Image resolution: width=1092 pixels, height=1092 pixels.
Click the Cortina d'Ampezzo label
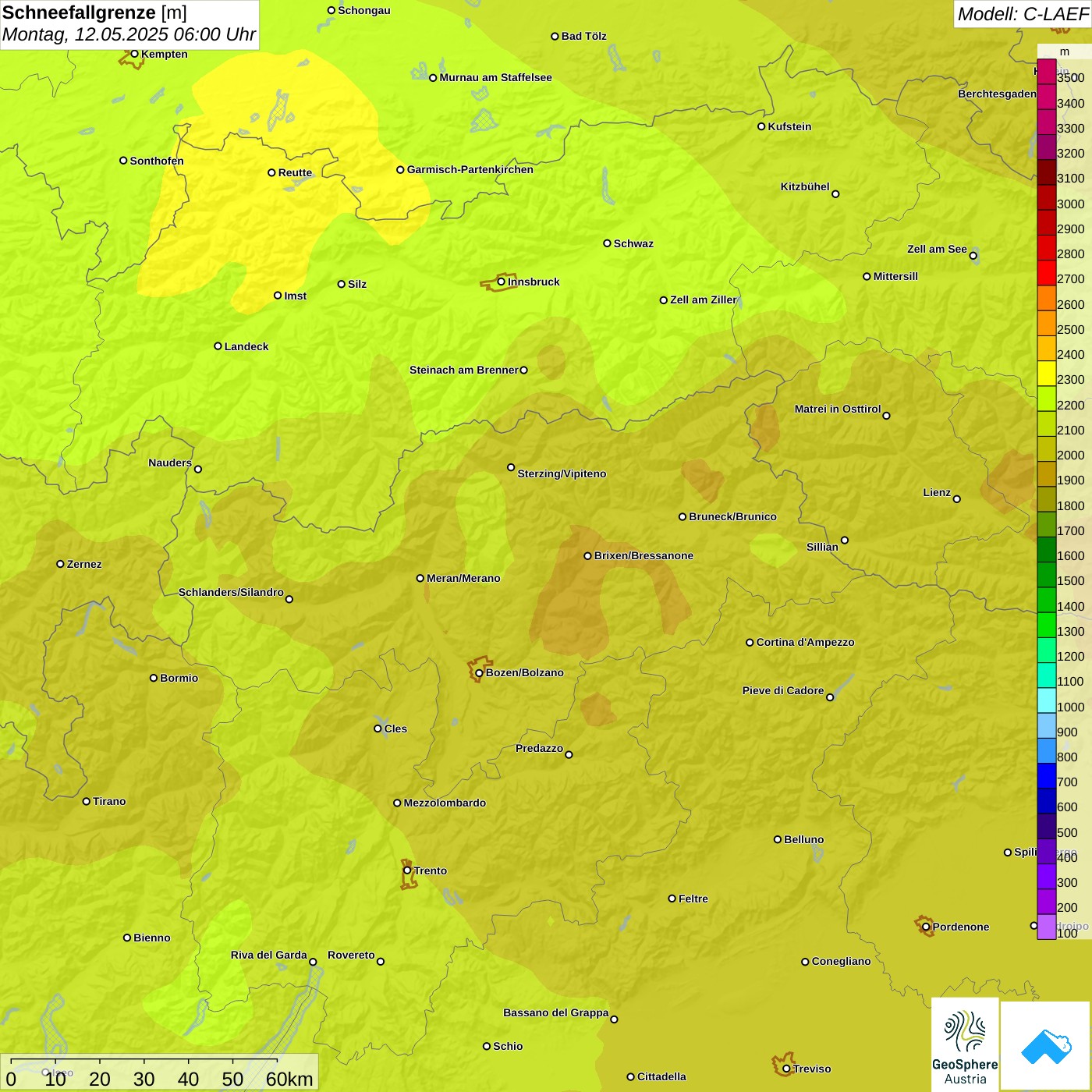click(x=805, y=642)
